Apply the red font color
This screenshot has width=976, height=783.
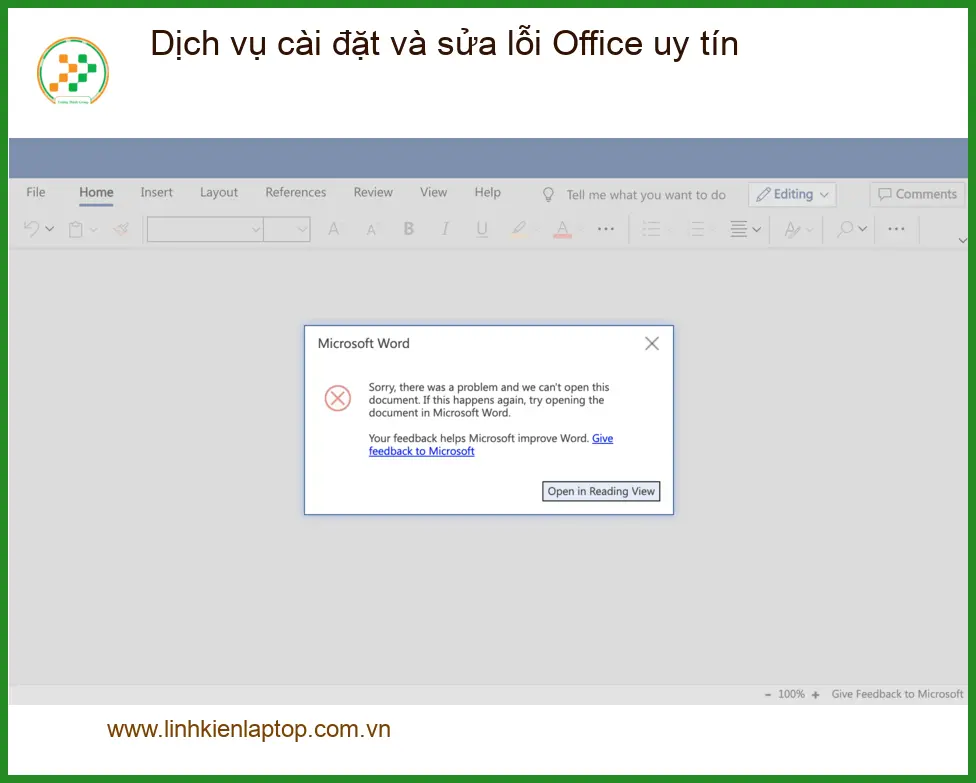click(562, 229)
